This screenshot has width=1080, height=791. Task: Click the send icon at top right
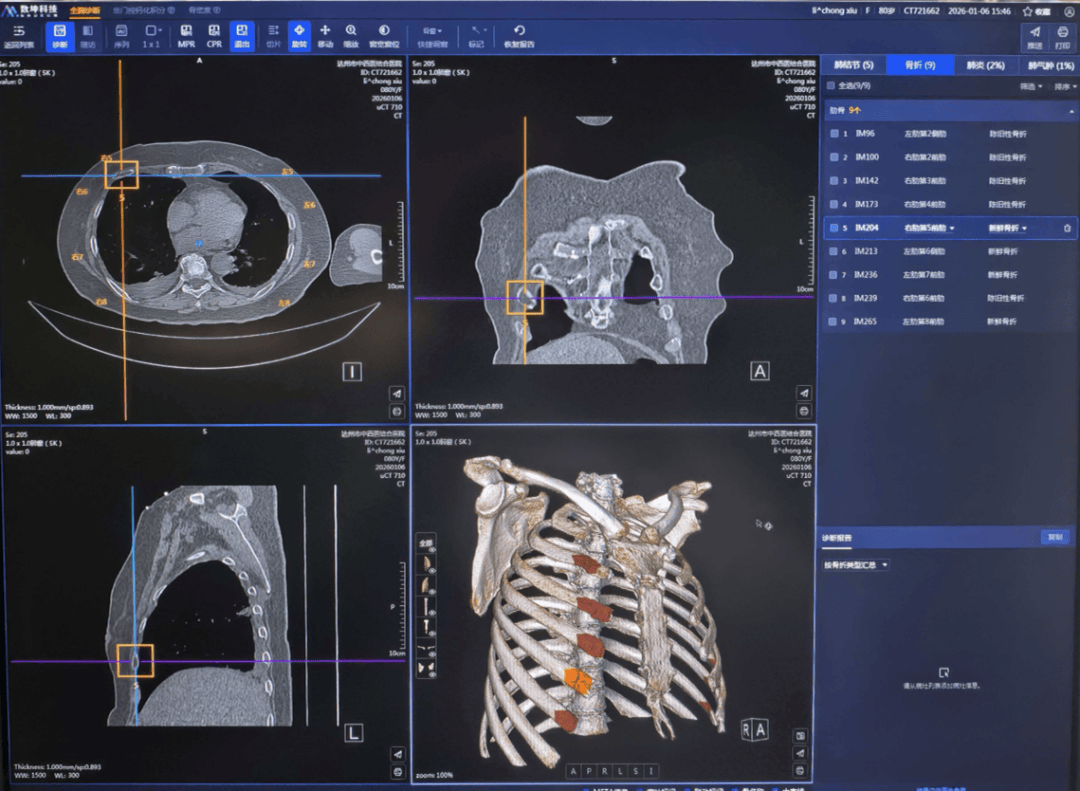click(x=1035, y=37)
